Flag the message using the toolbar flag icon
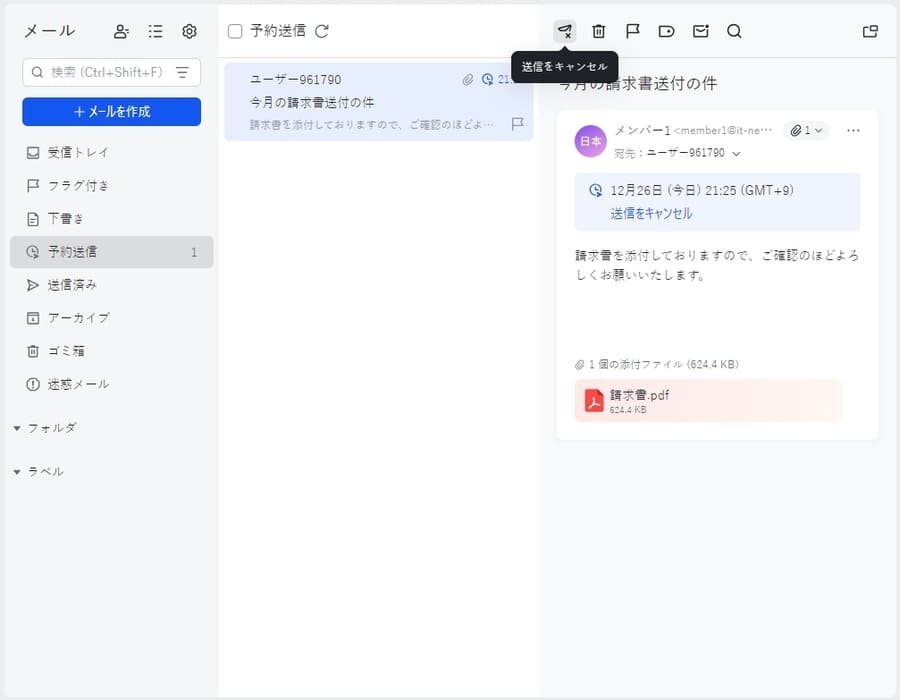 tap(633, 31)
